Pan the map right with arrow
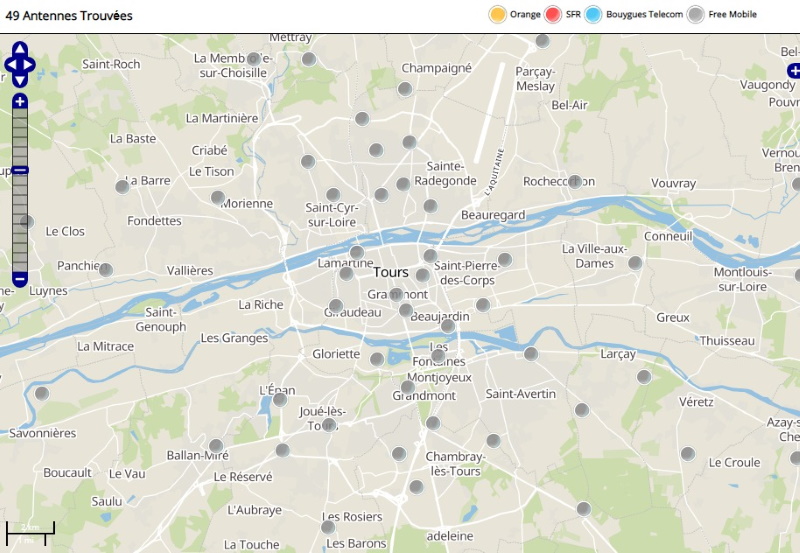This screenshot has width=800, height=553. tap(31, 65)
